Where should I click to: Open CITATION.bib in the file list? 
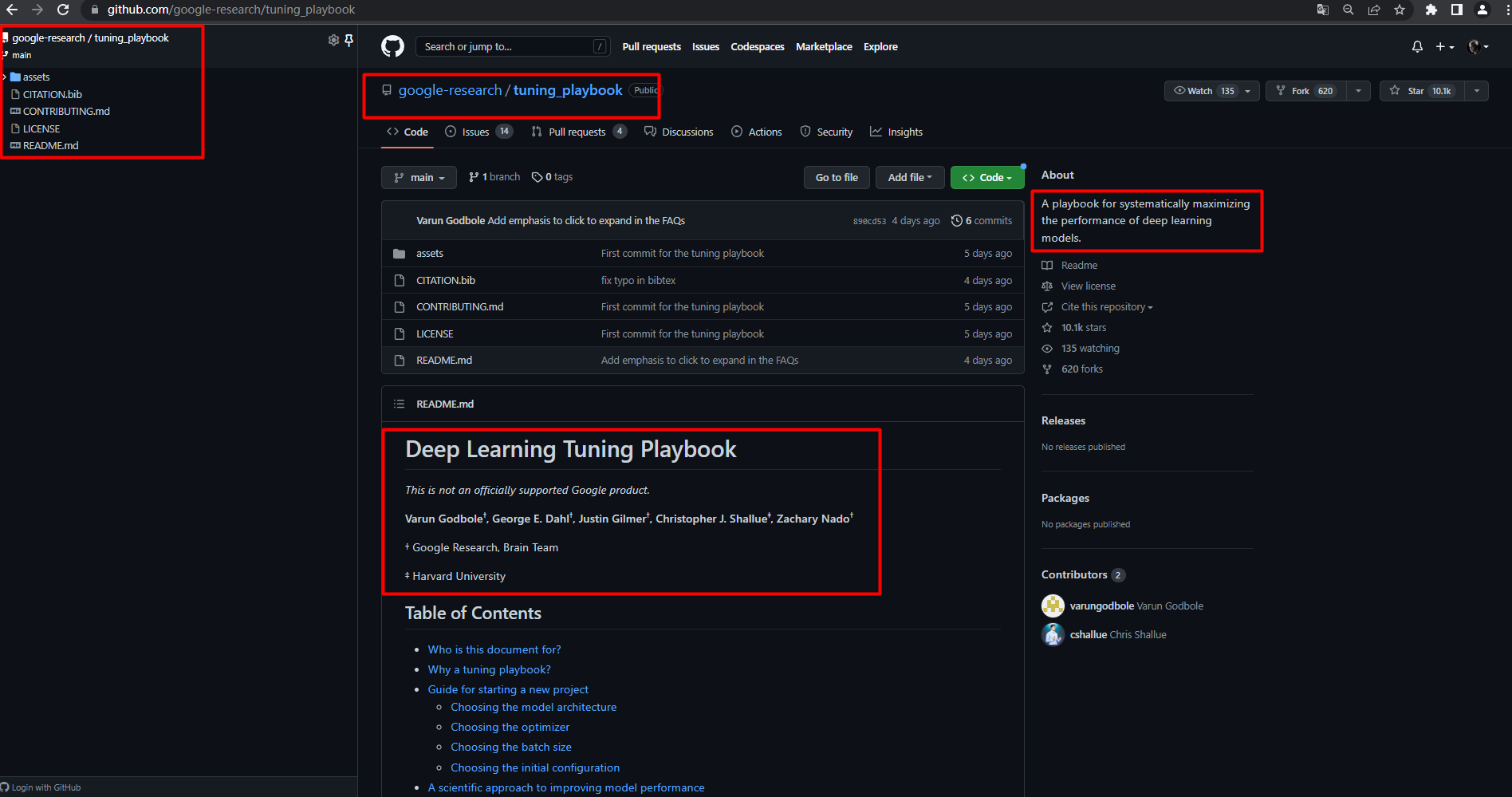446,280
